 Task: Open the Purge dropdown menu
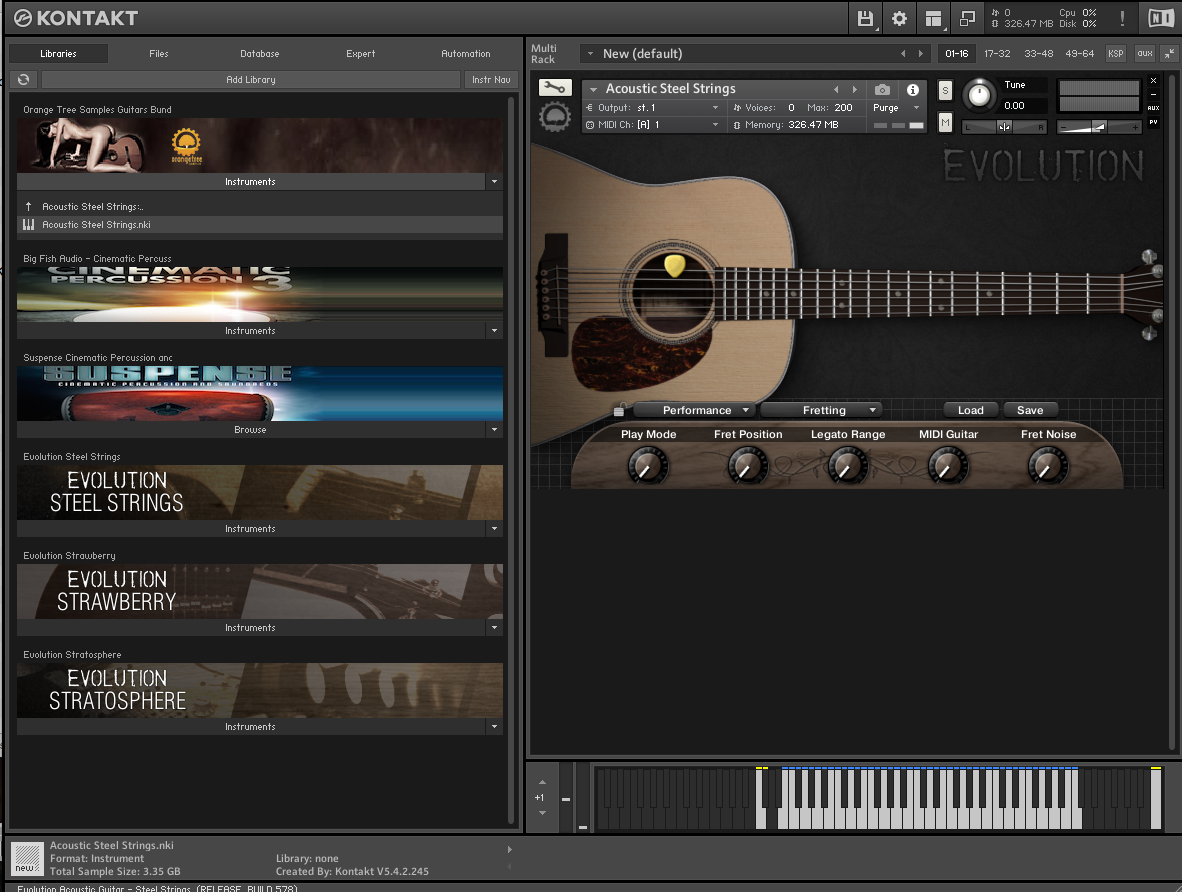[896, 108]
